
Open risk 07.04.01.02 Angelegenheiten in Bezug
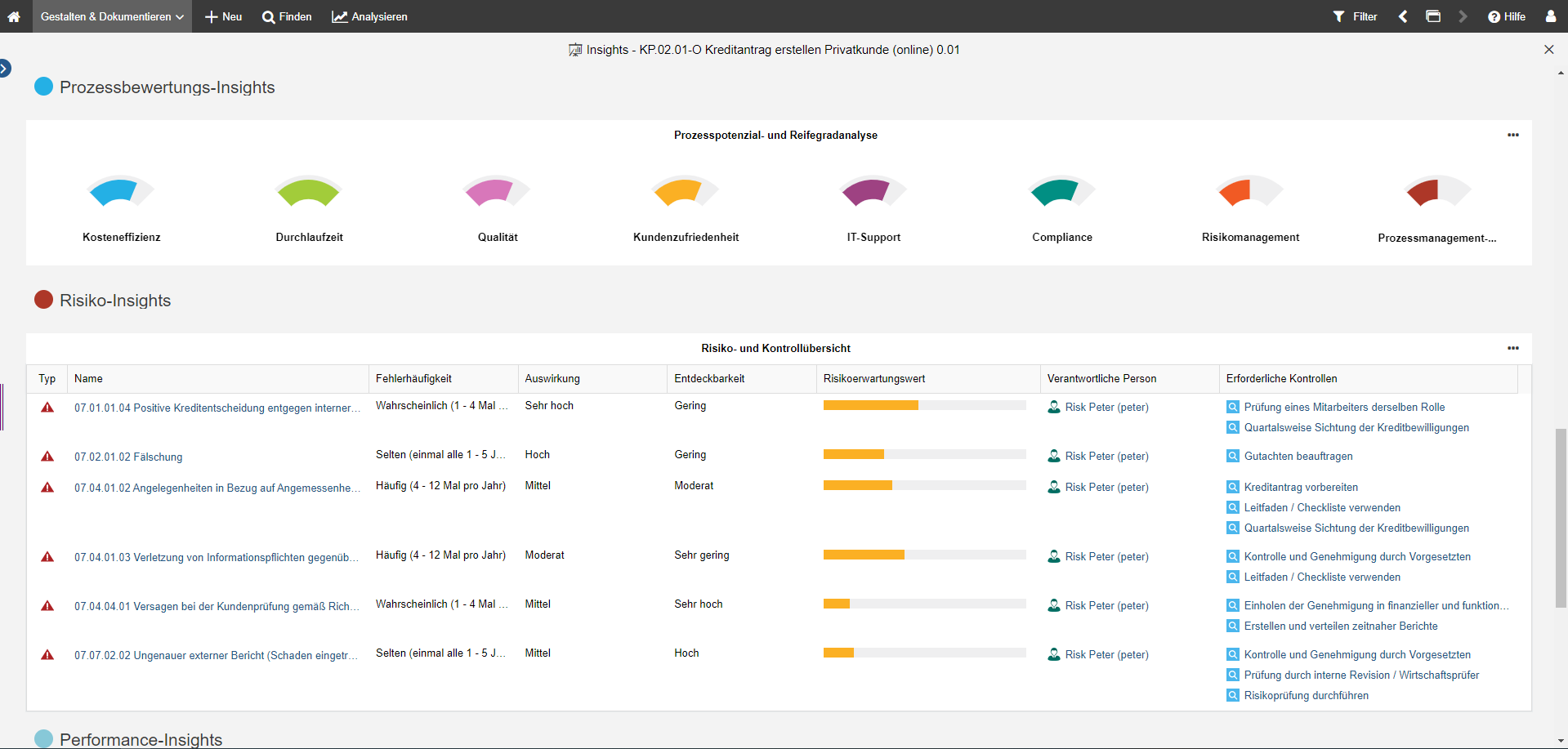217,488
